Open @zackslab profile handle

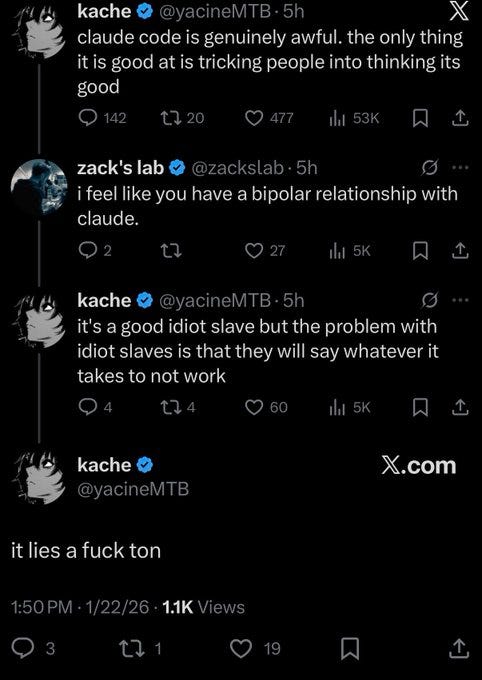click(x=237, y=168)
